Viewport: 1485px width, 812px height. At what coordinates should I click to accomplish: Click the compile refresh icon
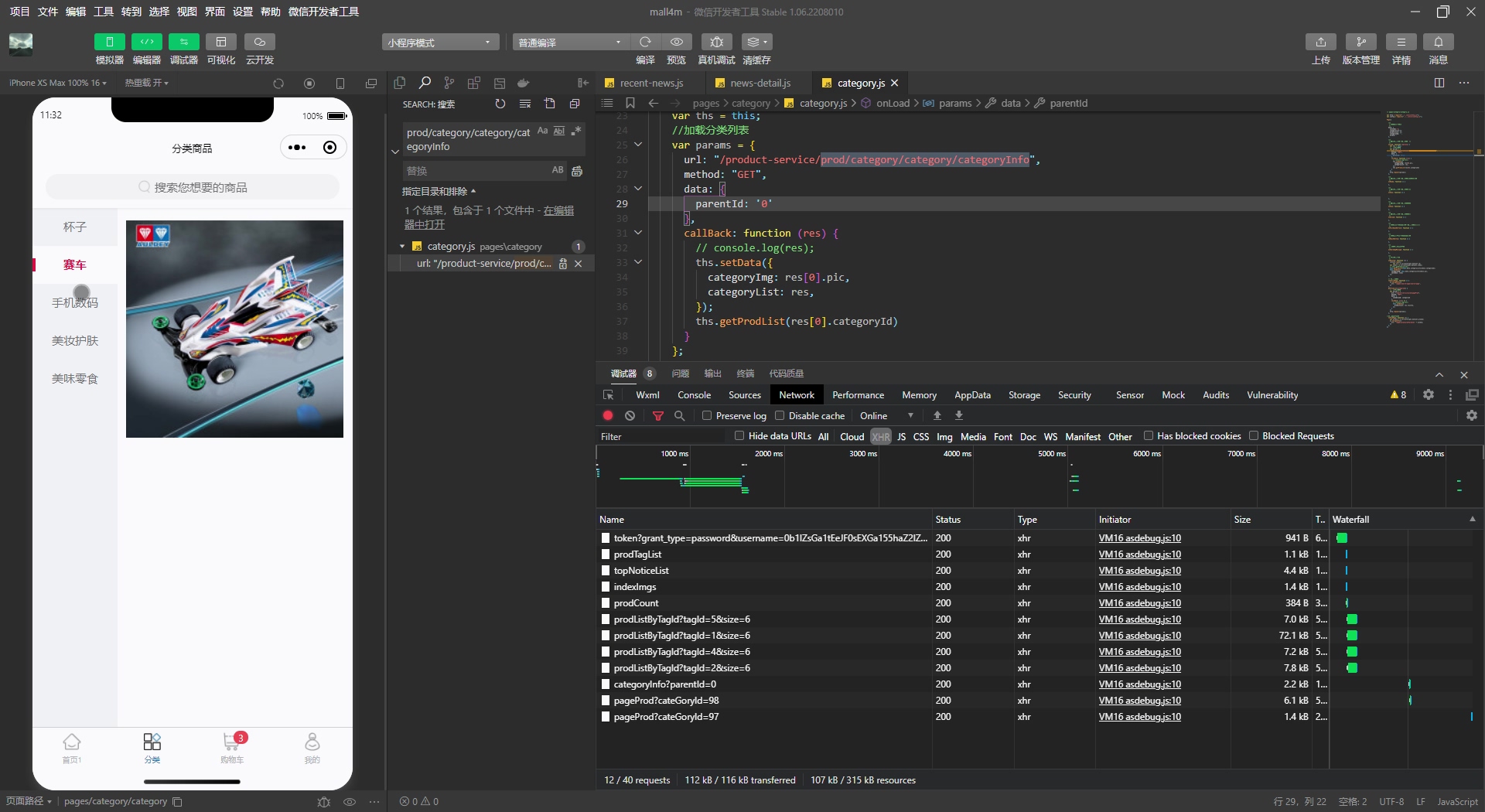click(x=645, y=42)
